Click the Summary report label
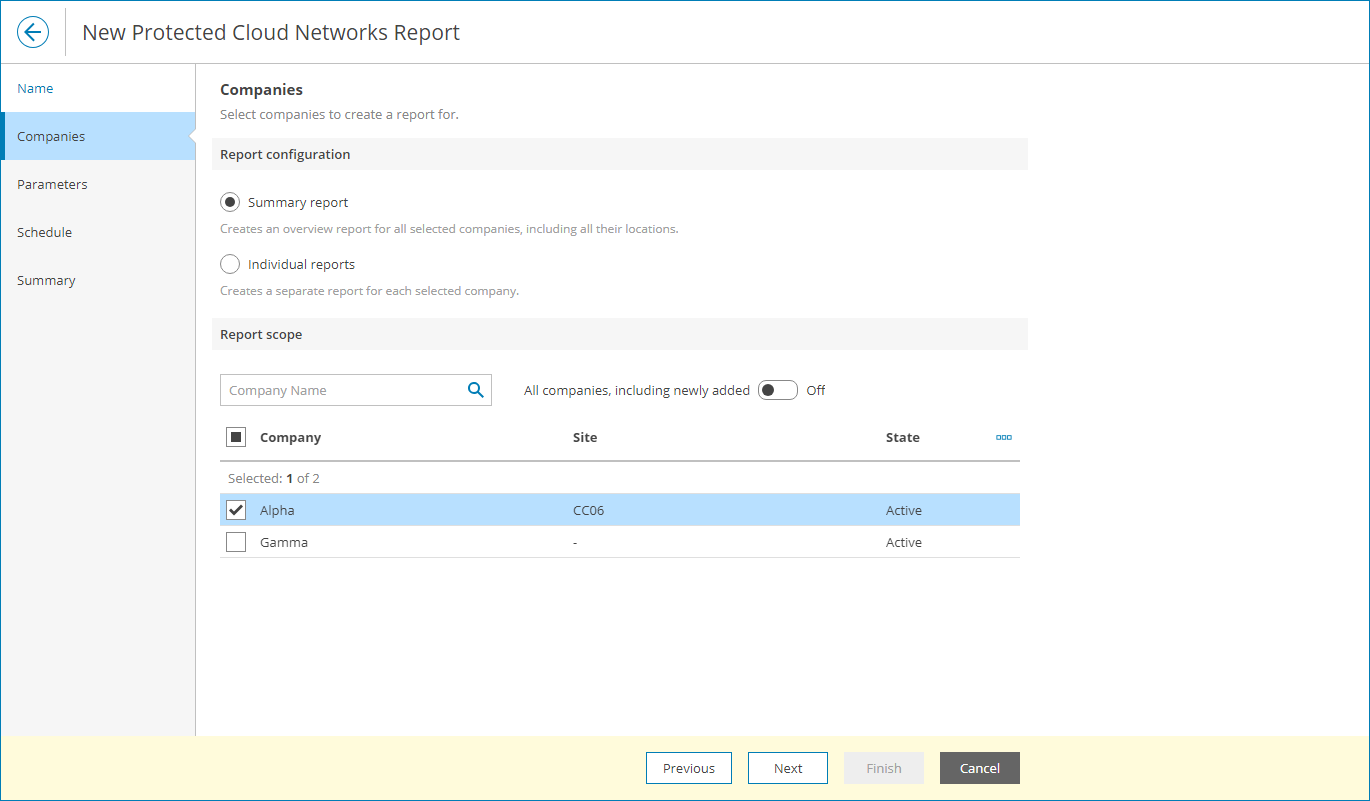This screenshot has height=801, width=1370. [x=298, y=202]
